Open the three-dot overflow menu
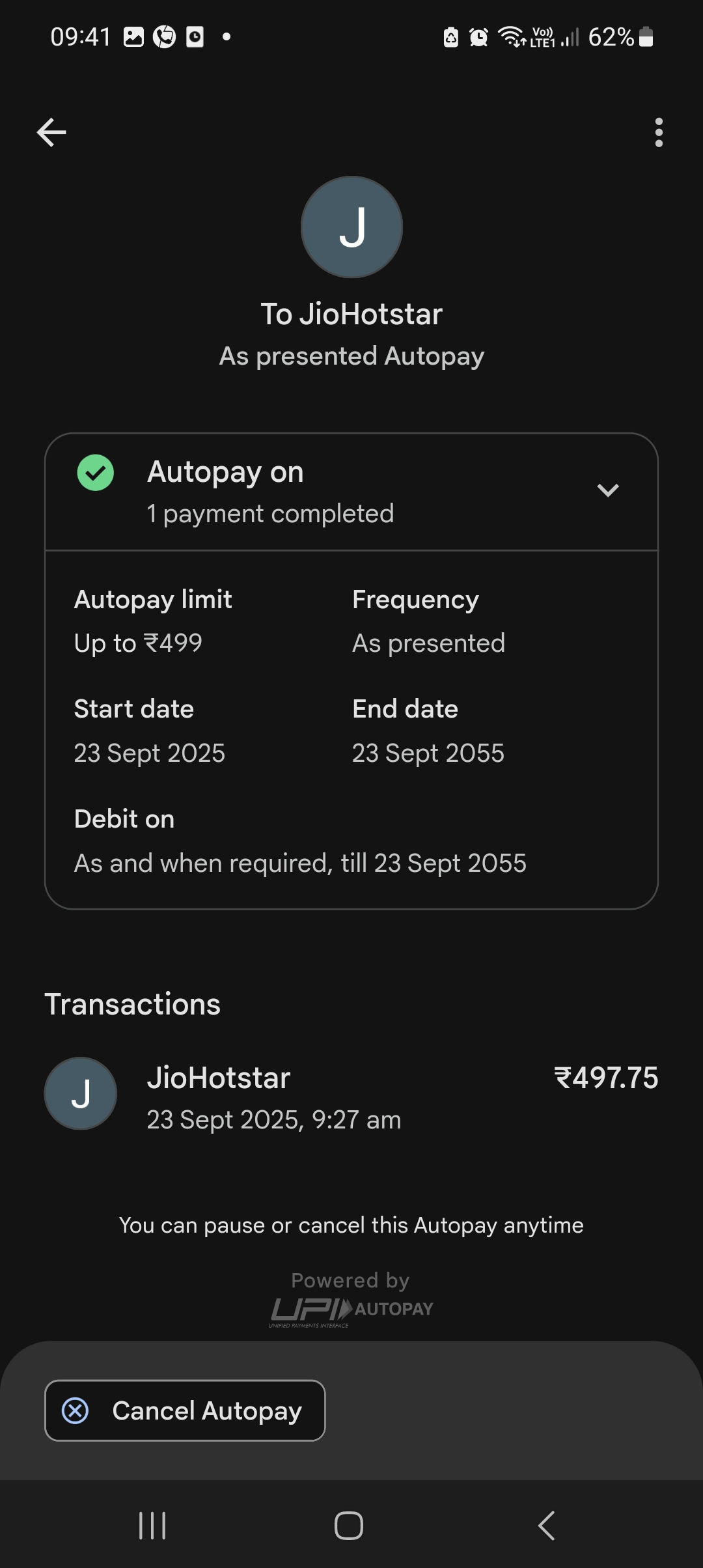The image size is (703, 1568). pos(659,133)
